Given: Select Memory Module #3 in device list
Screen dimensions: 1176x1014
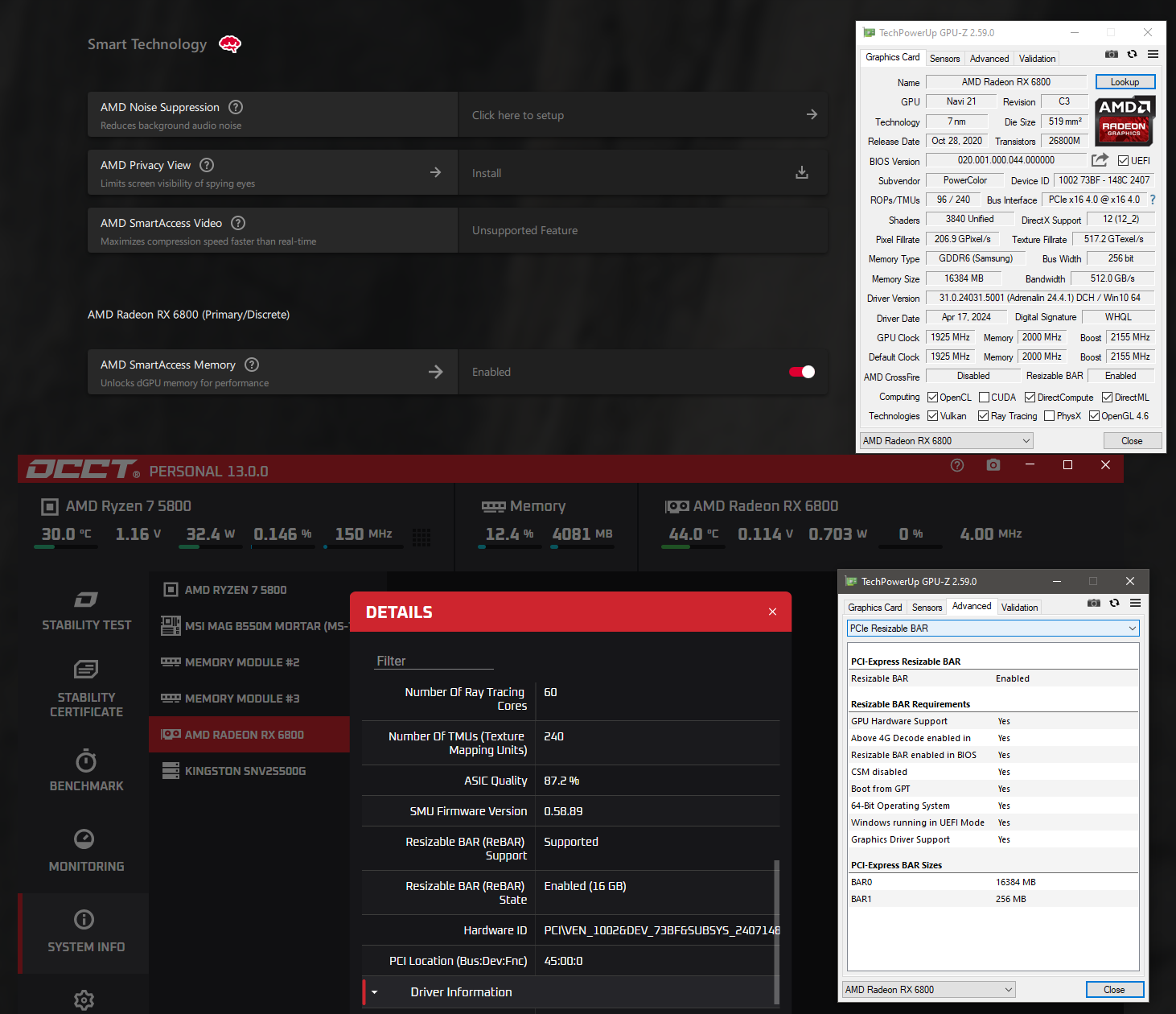Looking at the screenshot, I should [249, 698].
